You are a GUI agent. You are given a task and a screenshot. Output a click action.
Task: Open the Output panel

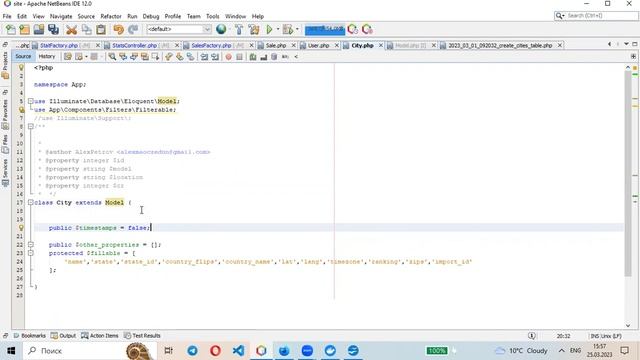click(63, 336)
